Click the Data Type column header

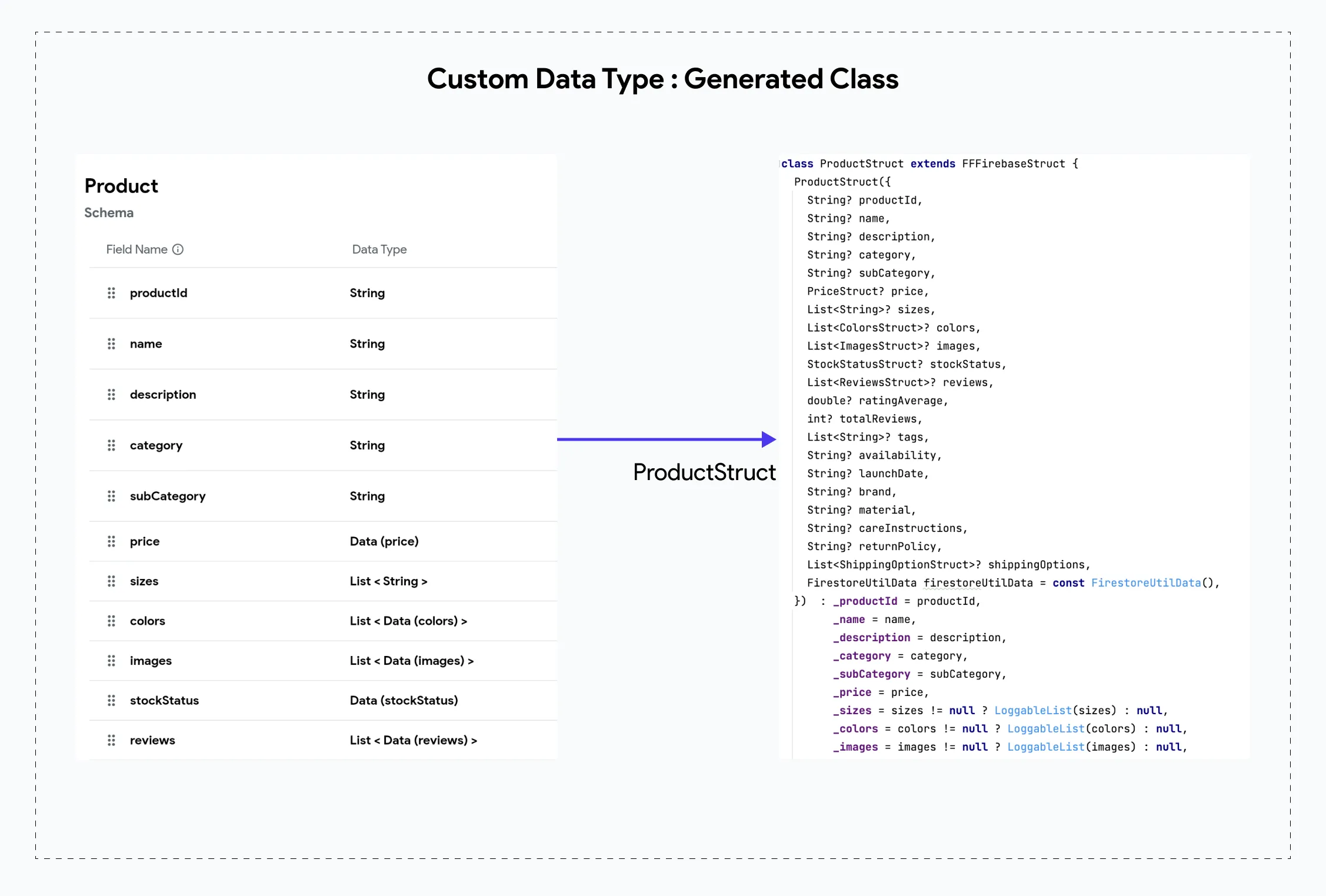pyautogui.click(x=379, y=249)
